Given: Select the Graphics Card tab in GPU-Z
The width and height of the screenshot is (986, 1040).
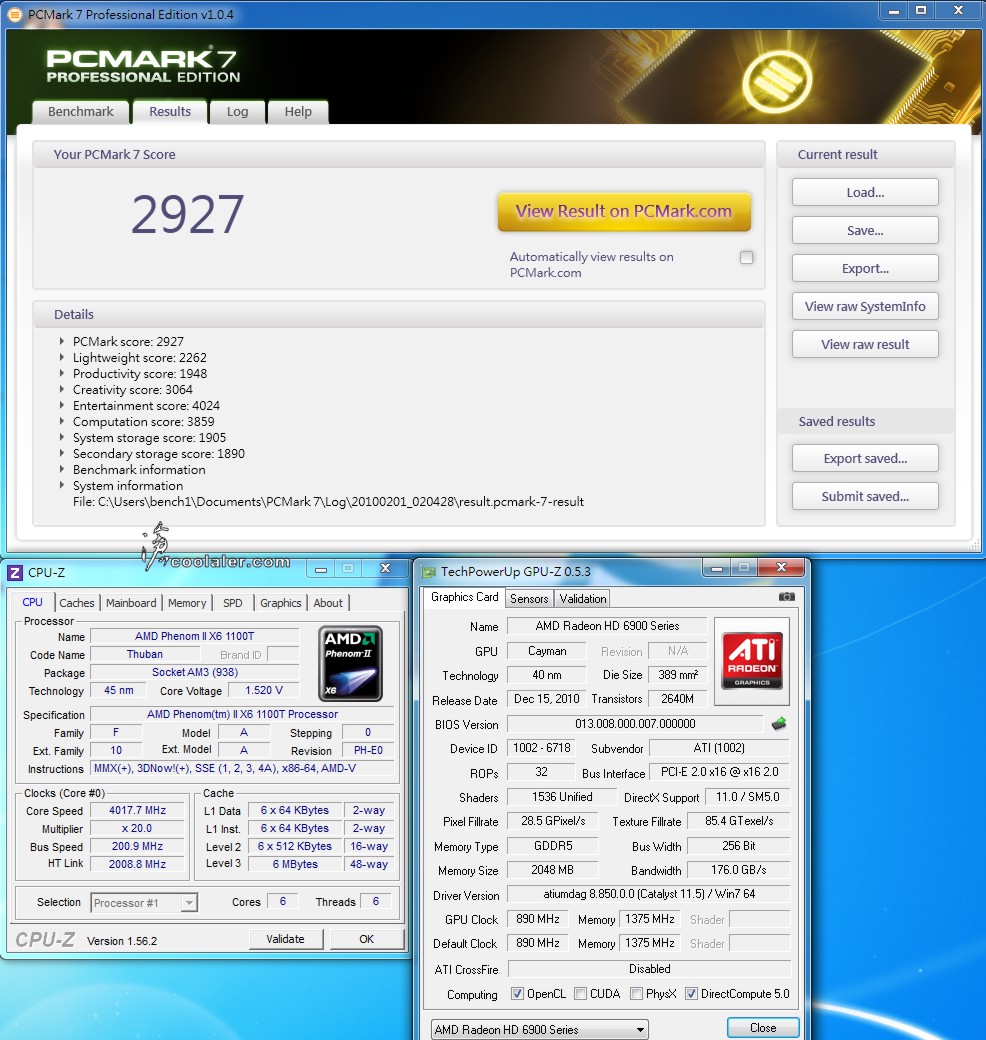Looking at the screenshot, I should (464, 597).
